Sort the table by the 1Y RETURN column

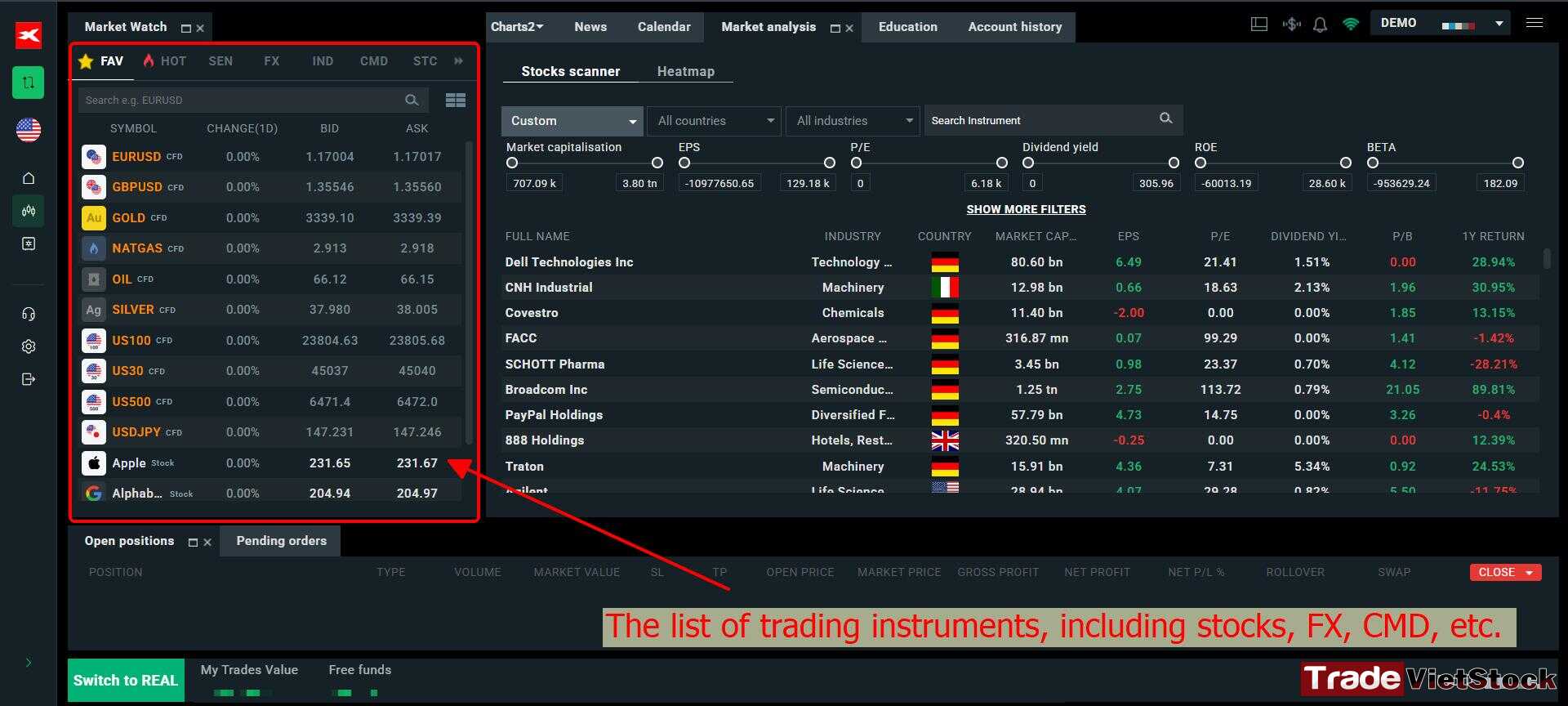(x=1493, y=236)
